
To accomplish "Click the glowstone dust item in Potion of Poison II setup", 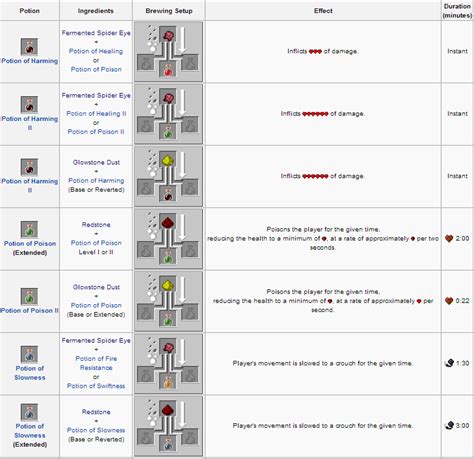I will click(x=168, y=285).
